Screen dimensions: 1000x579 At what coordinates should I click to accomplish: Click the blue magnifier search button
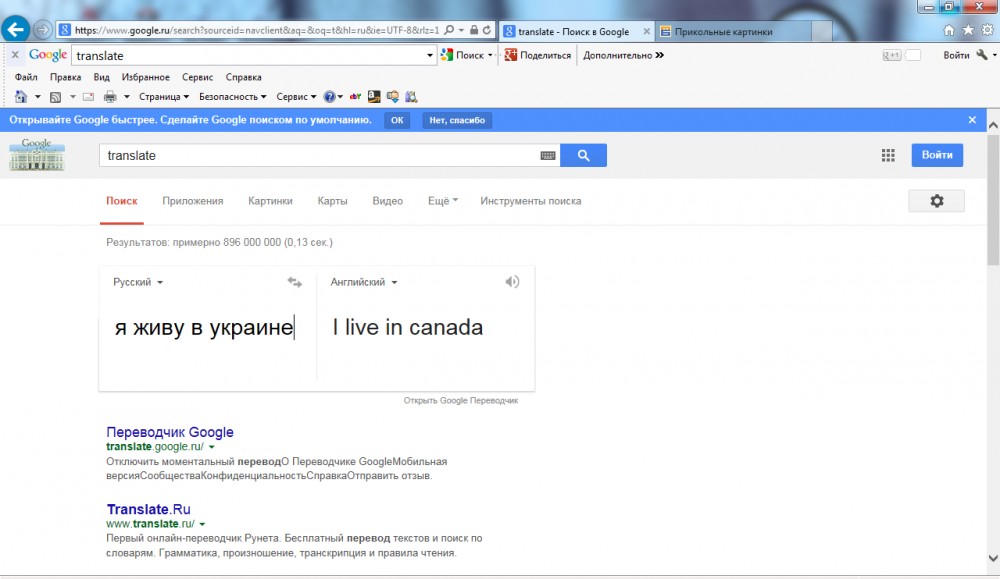point(583,155)
